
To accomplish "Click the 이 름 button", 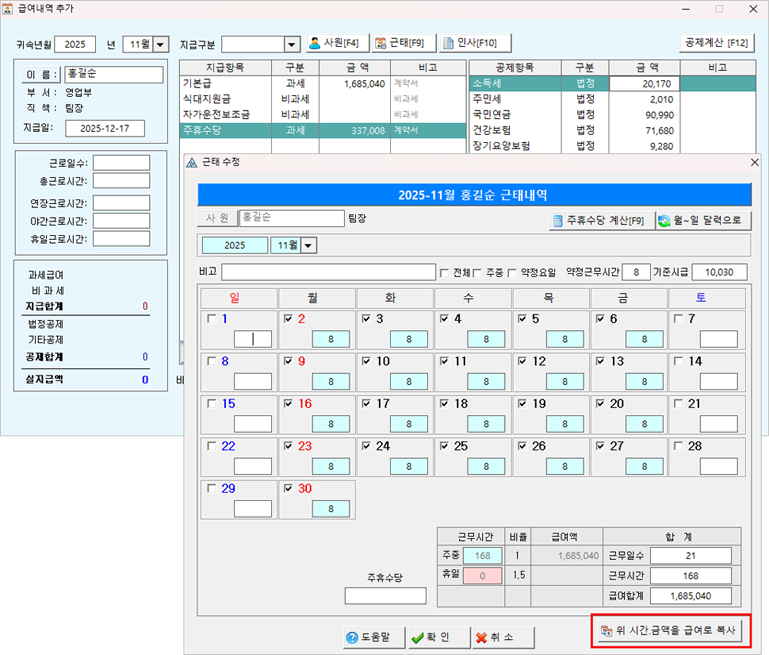I will 41,75.
